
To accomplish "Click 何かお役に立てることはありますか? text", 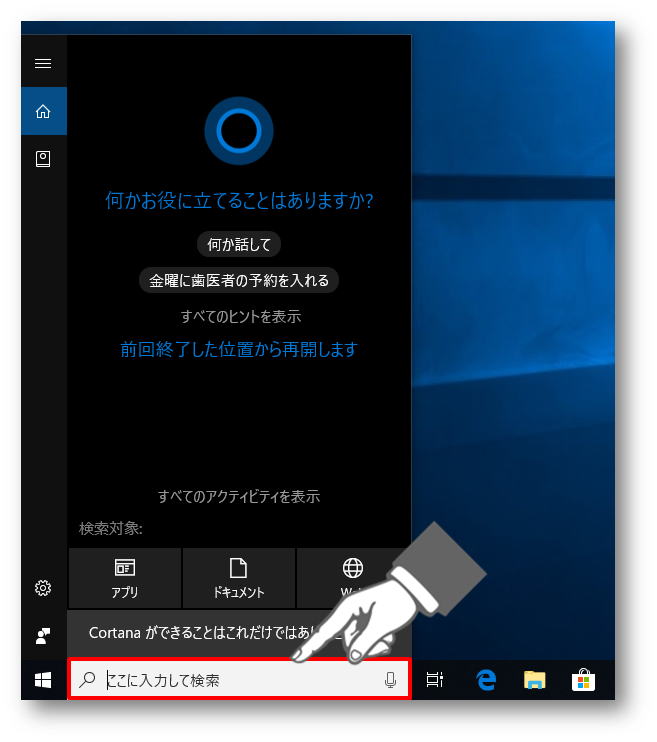I will (239, 201).
